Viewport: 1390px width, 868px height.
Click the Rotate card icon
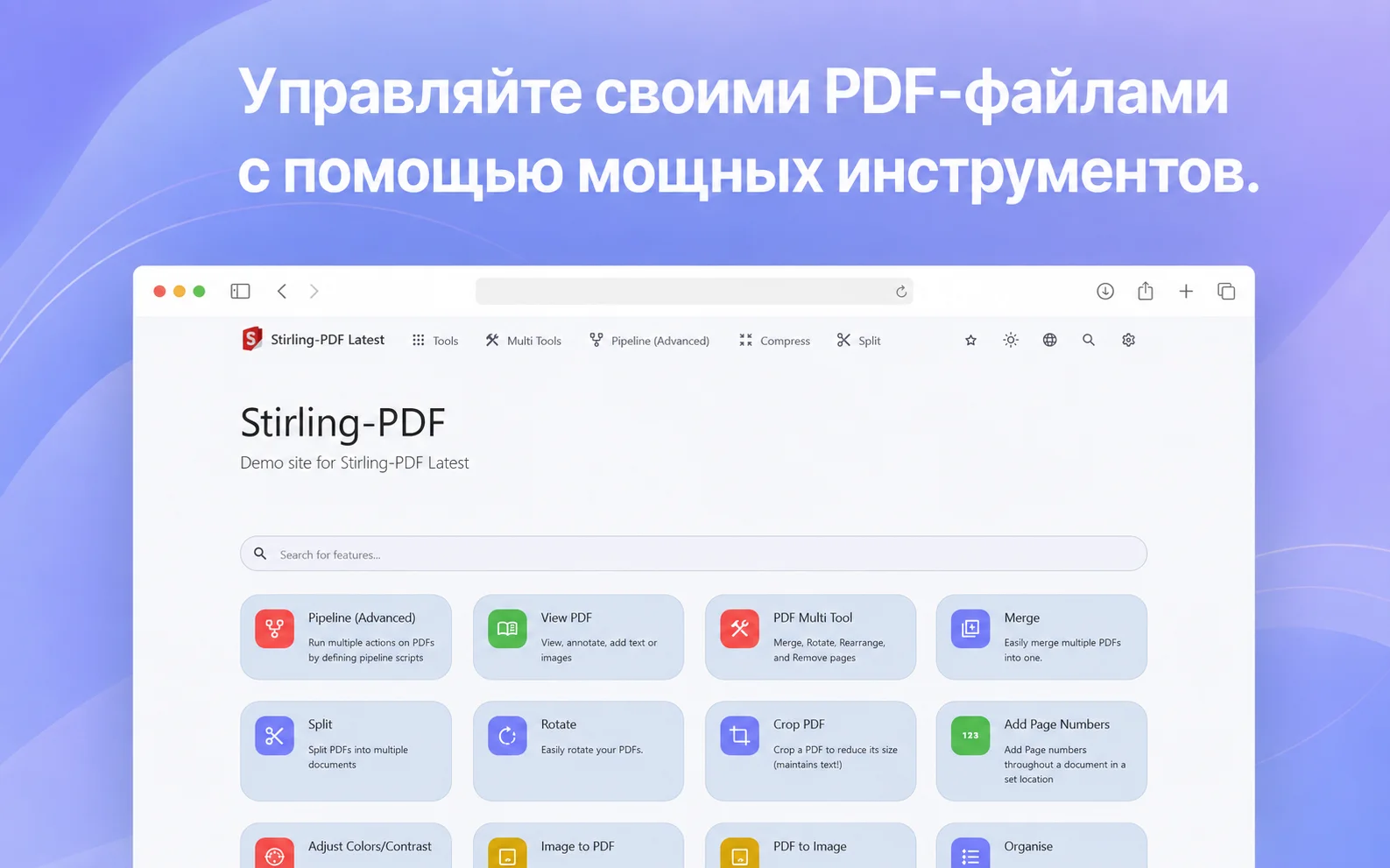(x=507, y=736)
